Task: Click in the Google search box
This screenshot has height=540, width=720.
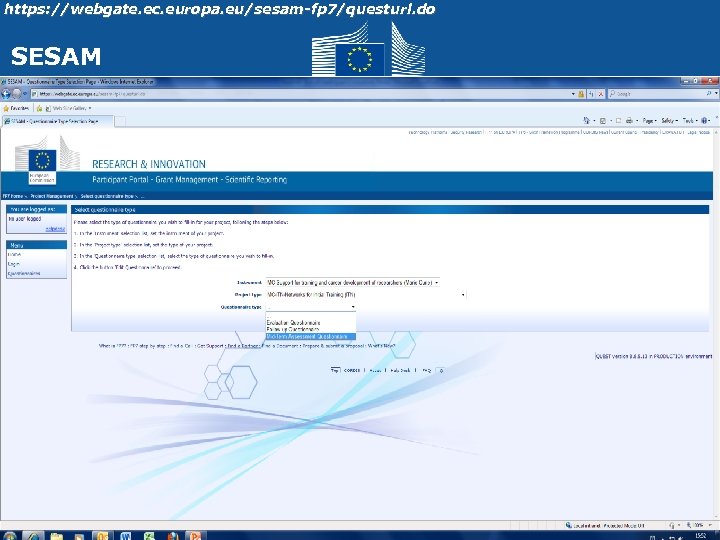Action: click(x=657, y=94)
